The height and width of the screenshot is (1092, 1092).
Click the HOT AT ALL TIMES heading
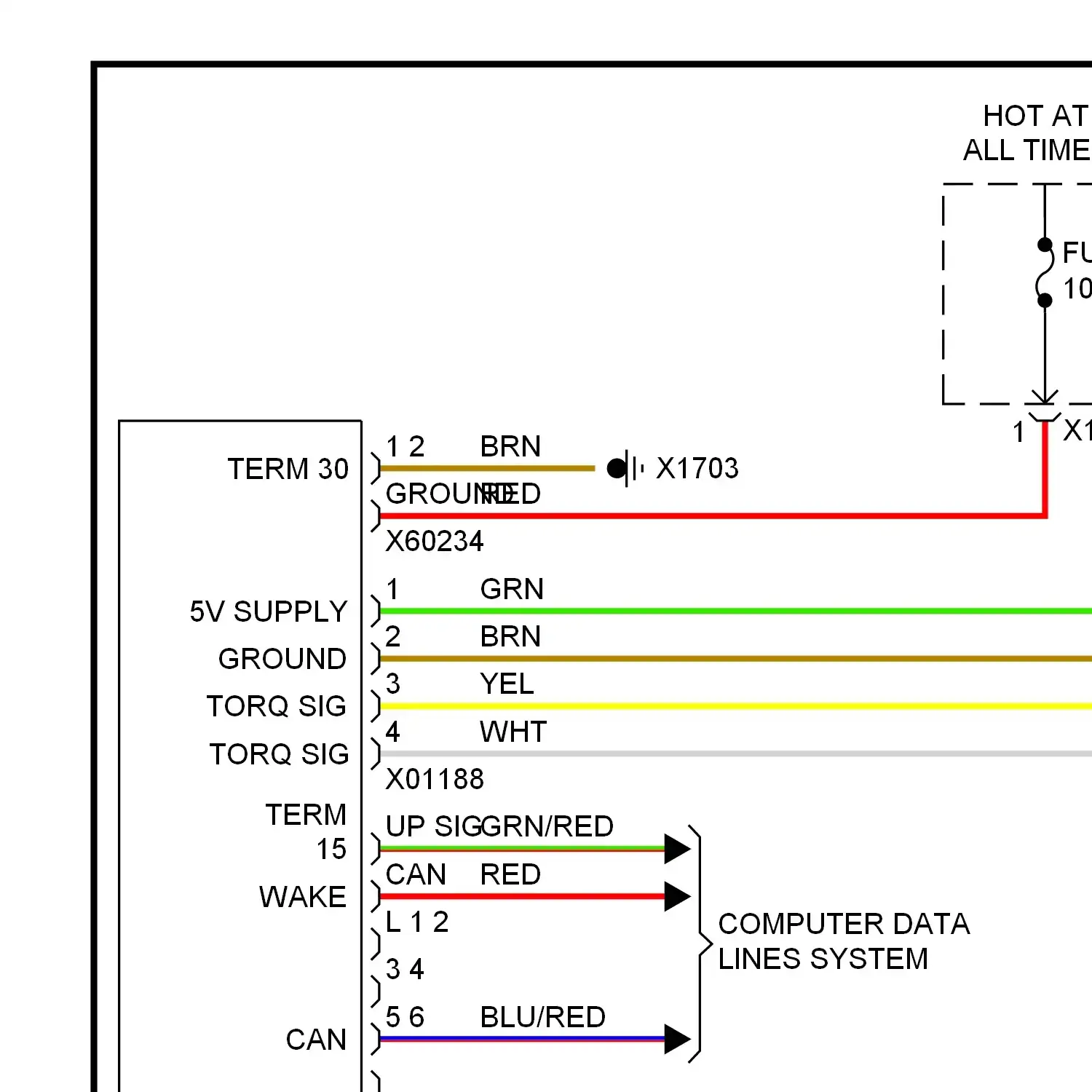(1027, 132)
